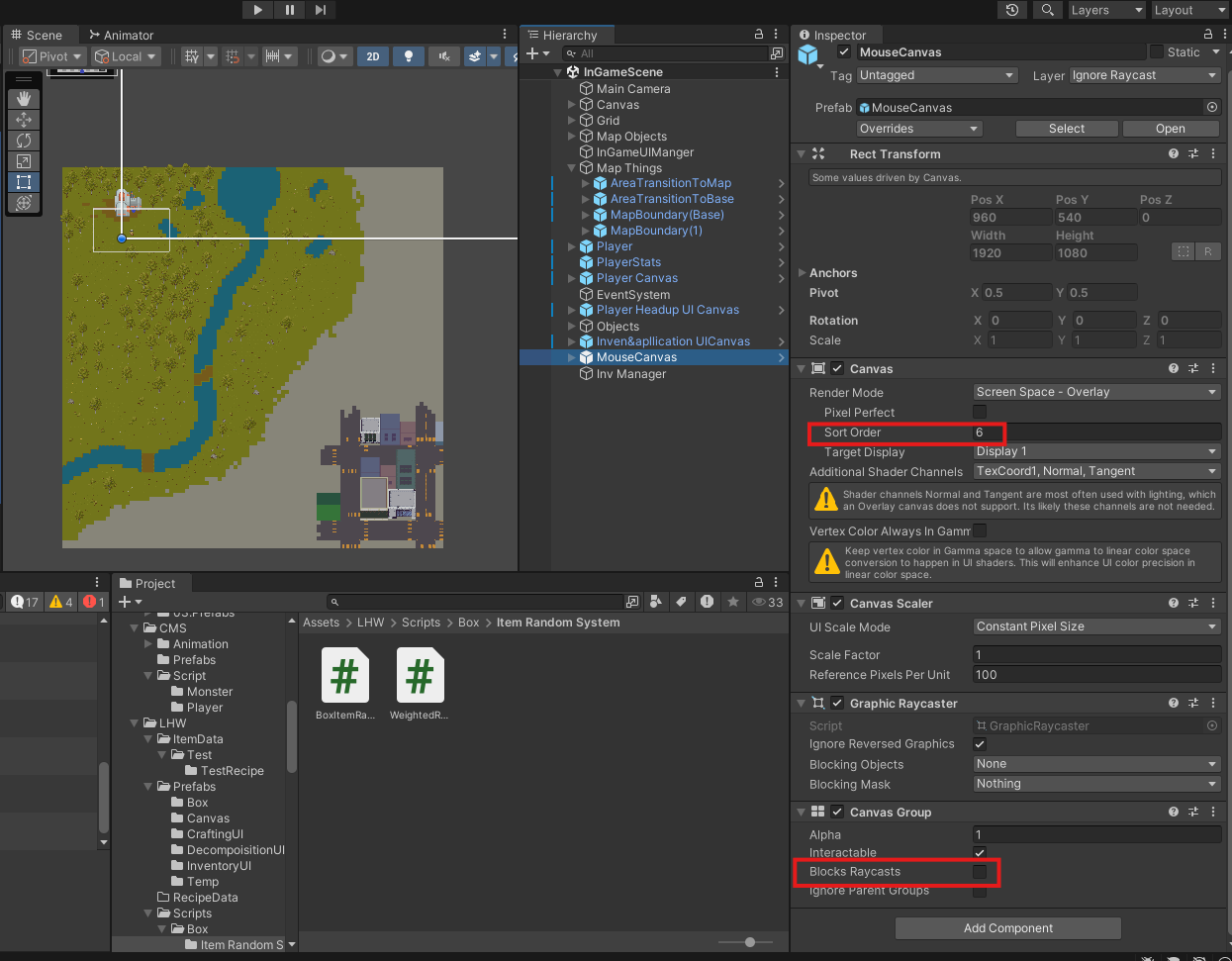1232x961 pixels.
Task: Open undo history icon in top bar
Action: coord(1011,10)
